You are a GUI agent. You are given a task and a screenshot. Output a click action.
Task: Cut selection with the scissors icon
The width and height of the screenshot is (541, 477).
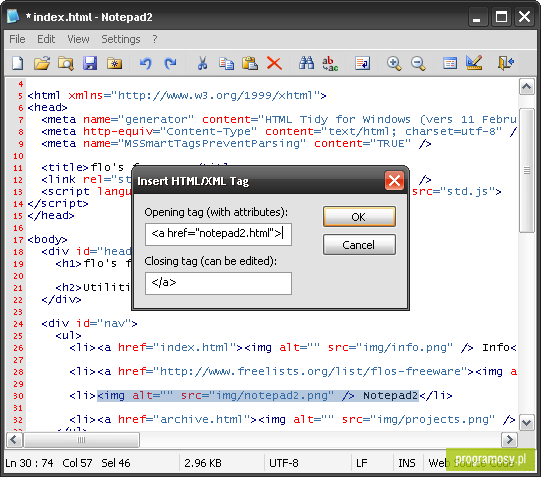pos(202,63)
